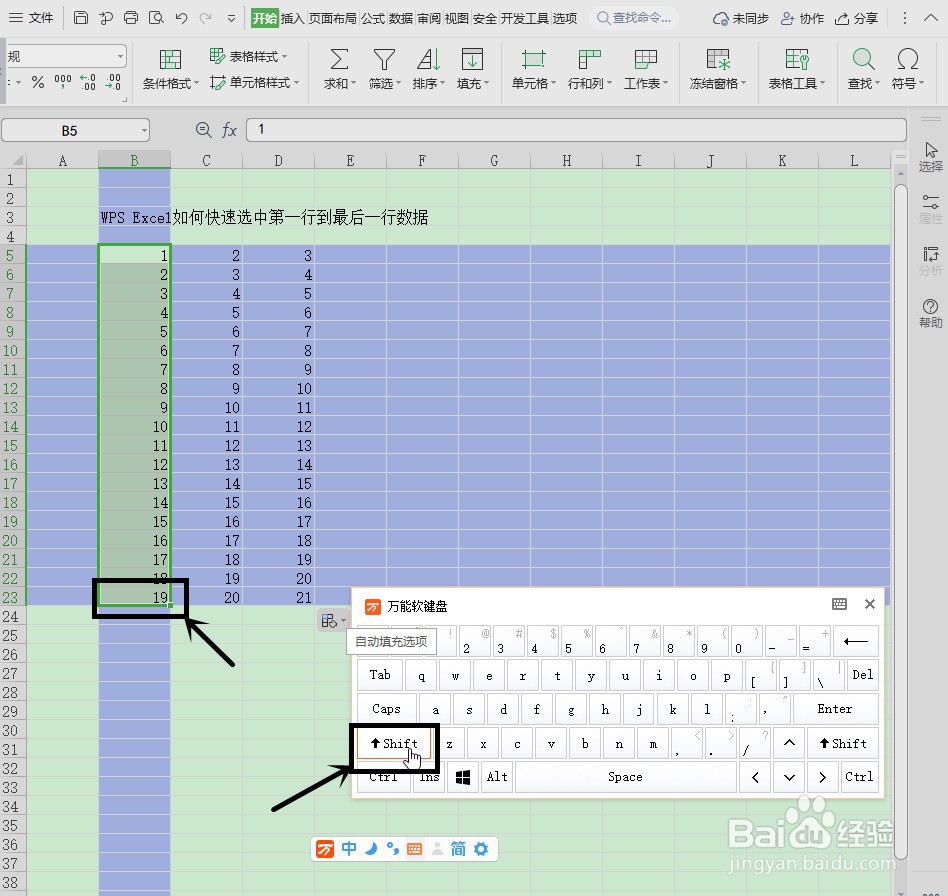Click the zoom magnifier beside formula bar
The height and width of the screenshot is (896, 948).
point(204,129)
